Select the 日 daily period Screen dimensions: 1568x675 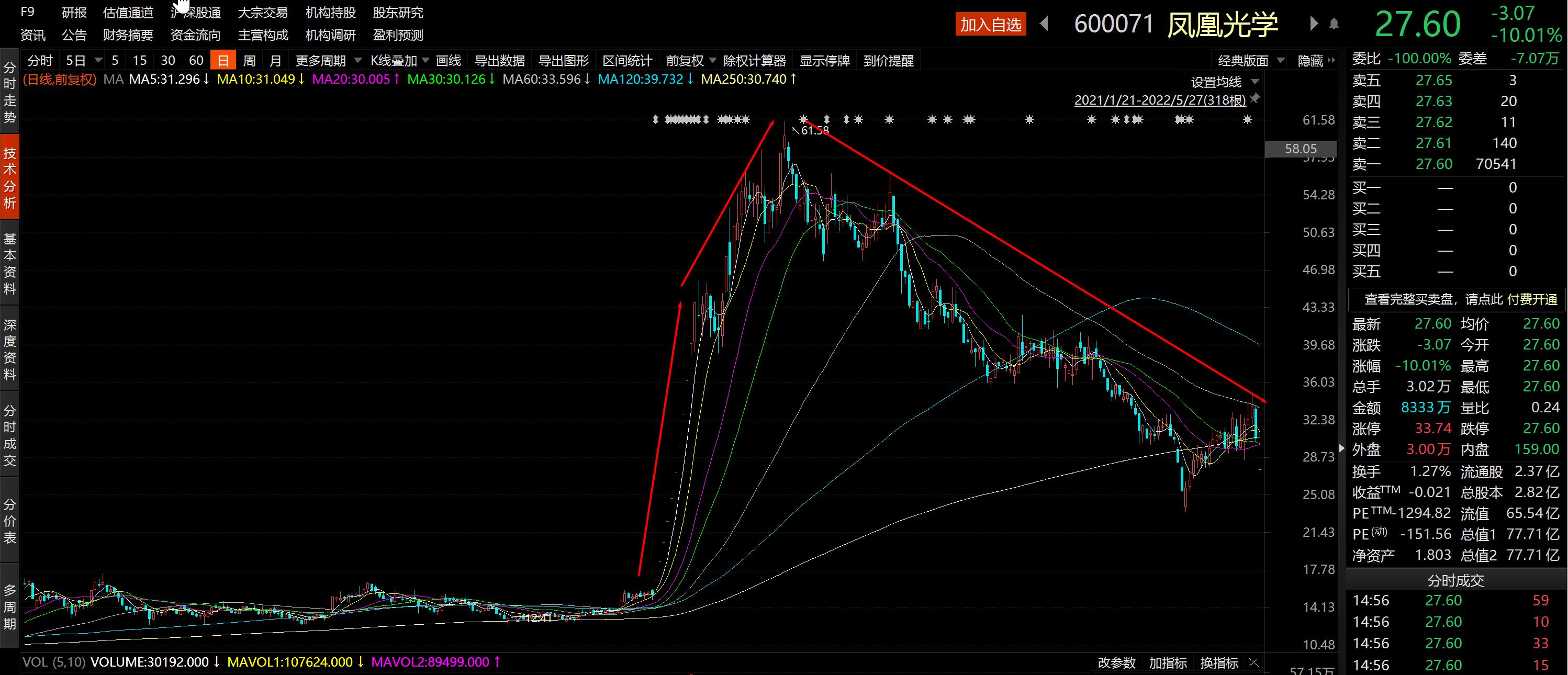(x=223, y=61)
